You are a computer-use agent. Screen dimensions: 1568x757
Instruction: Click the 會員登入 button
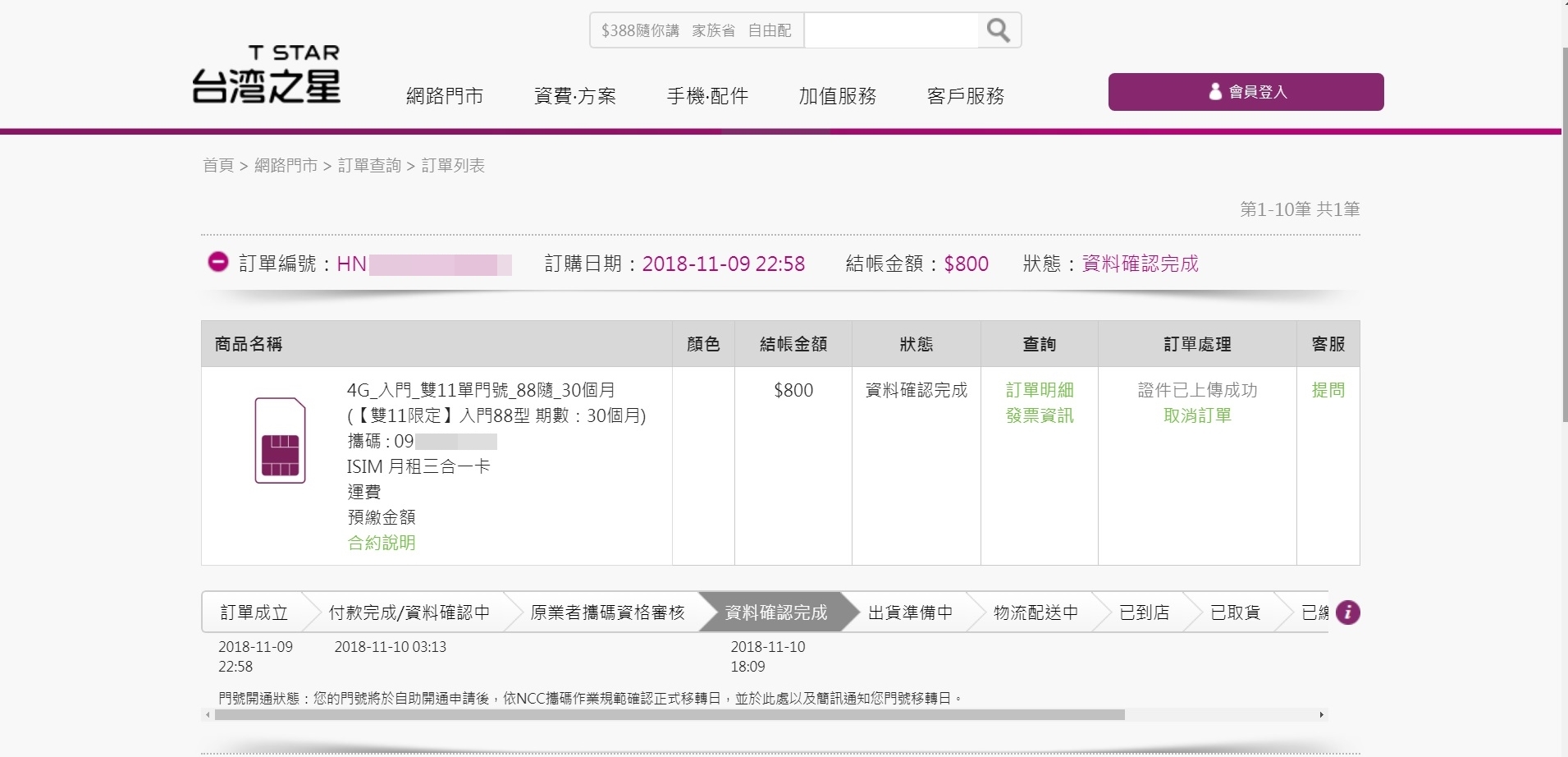1246,92
